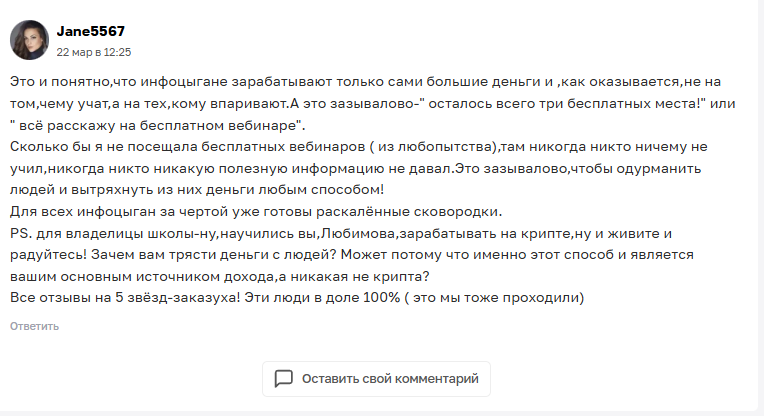Open the Jane5567 username link
Screen dimensions: 764x416
tap(91, 32)
